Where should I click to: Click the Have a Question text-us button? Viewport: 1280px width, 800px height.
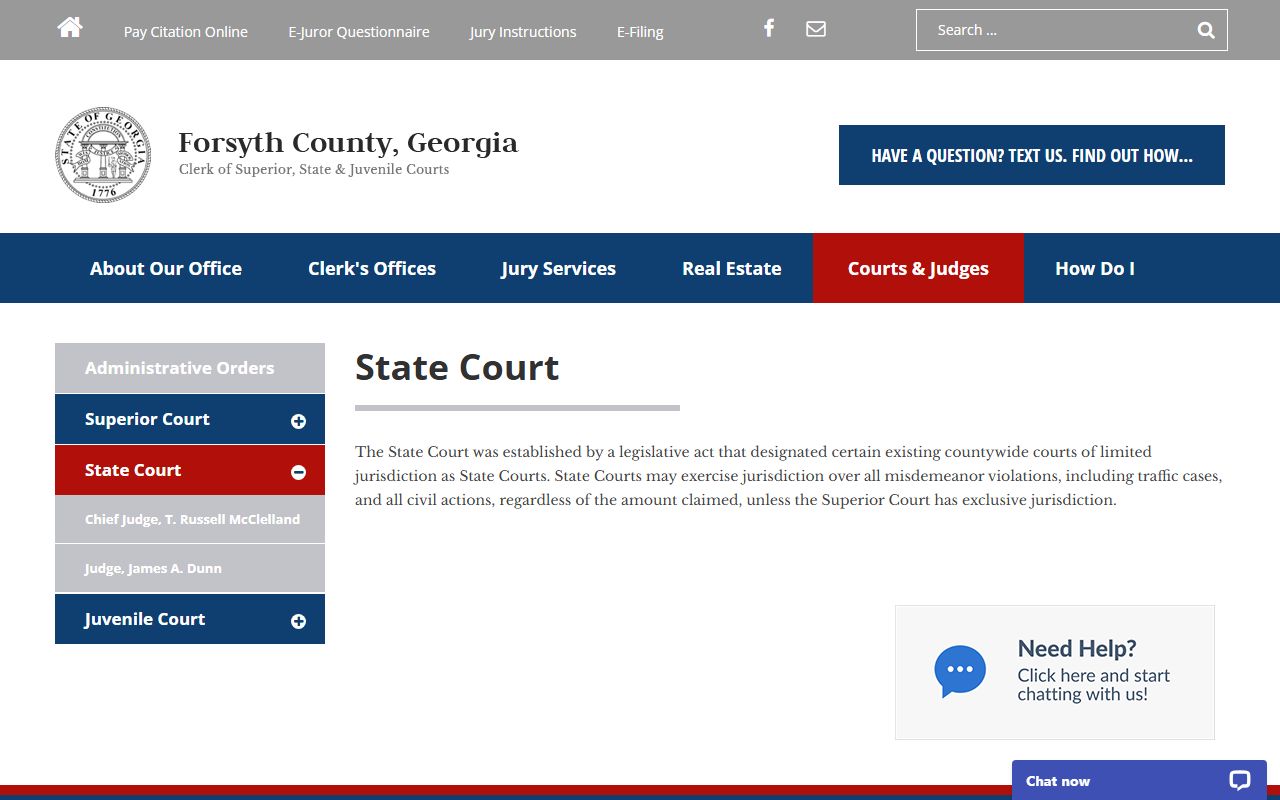click(1032, 155)
